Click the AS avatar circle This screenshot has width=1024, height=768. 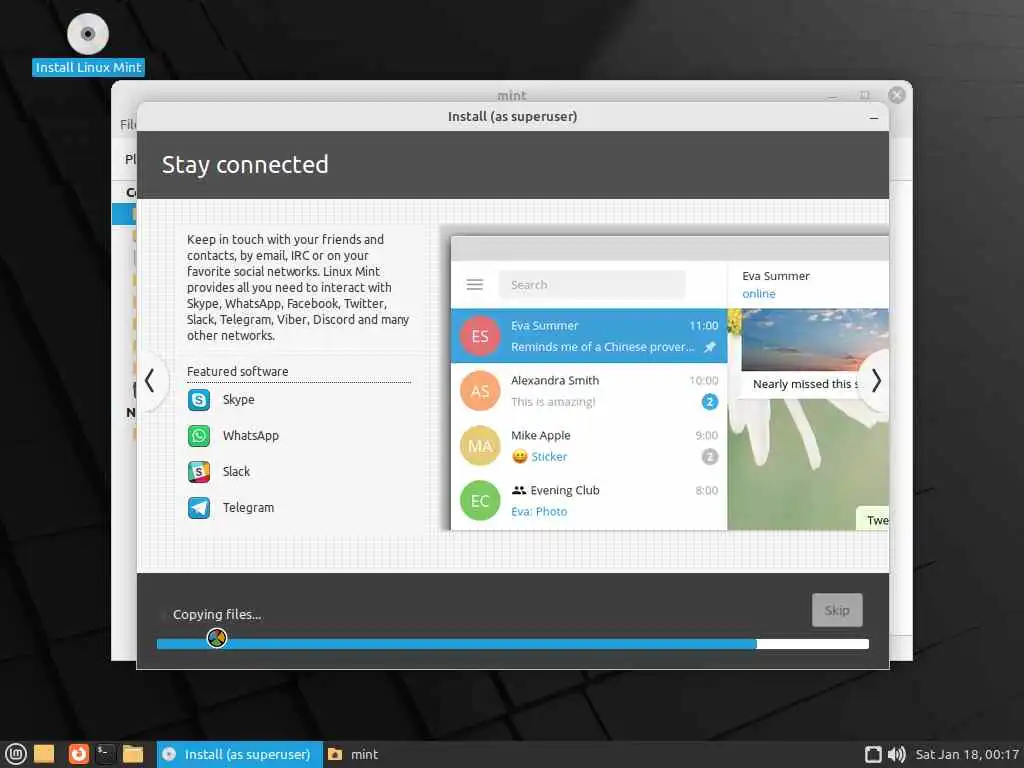(x=480, y=391)
